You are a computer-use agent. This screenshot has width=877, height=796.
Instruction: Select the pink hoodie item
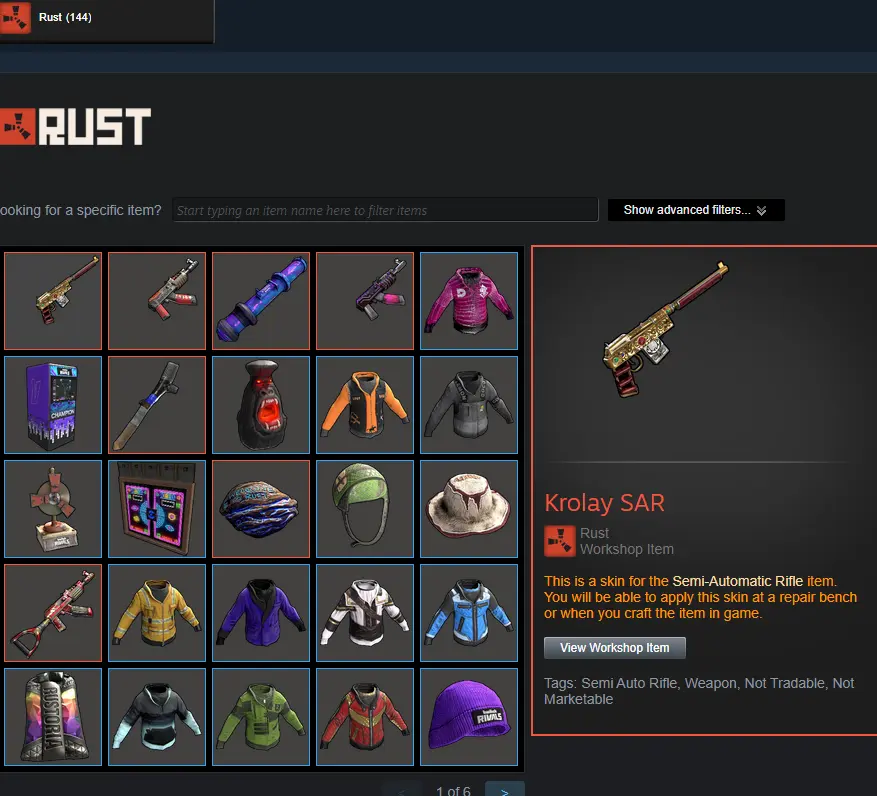click(x=469, y=301)
